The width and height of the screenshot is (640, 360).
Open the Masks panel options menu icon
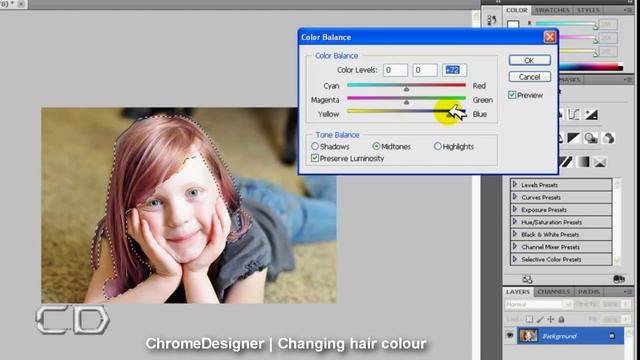627,80
